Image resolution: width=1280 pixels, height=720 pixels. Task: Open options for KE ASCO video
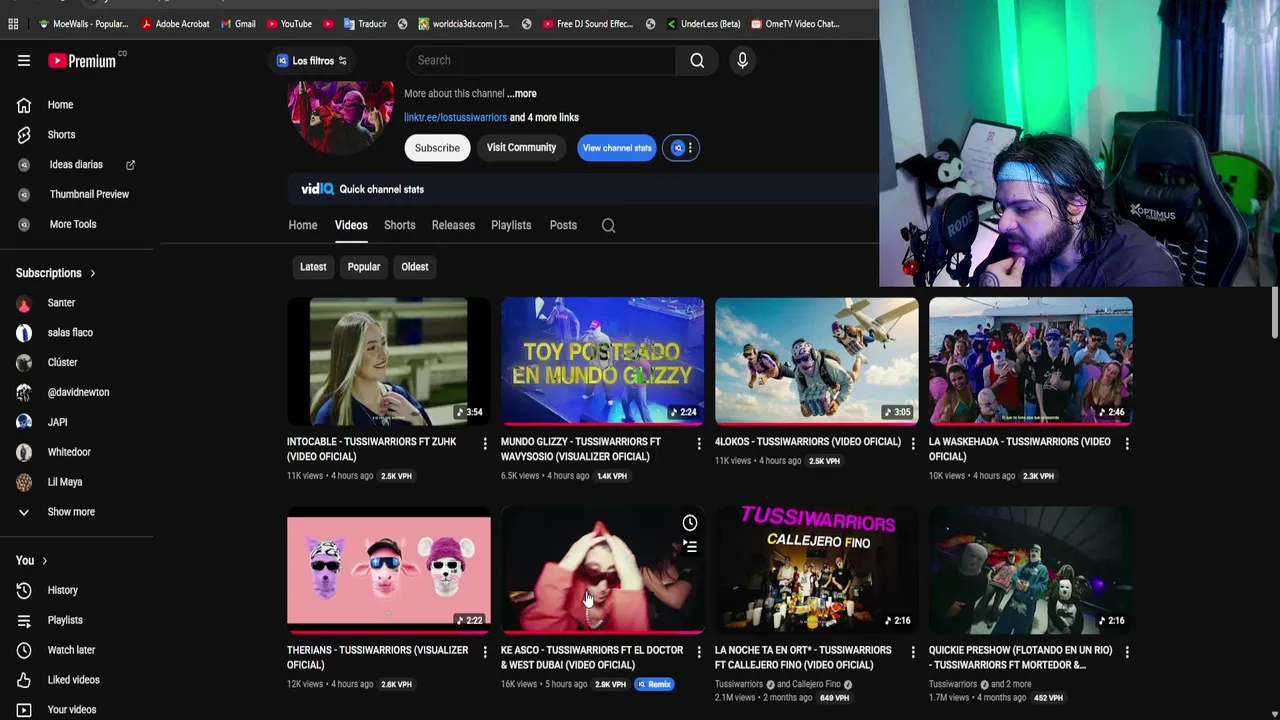699,652
